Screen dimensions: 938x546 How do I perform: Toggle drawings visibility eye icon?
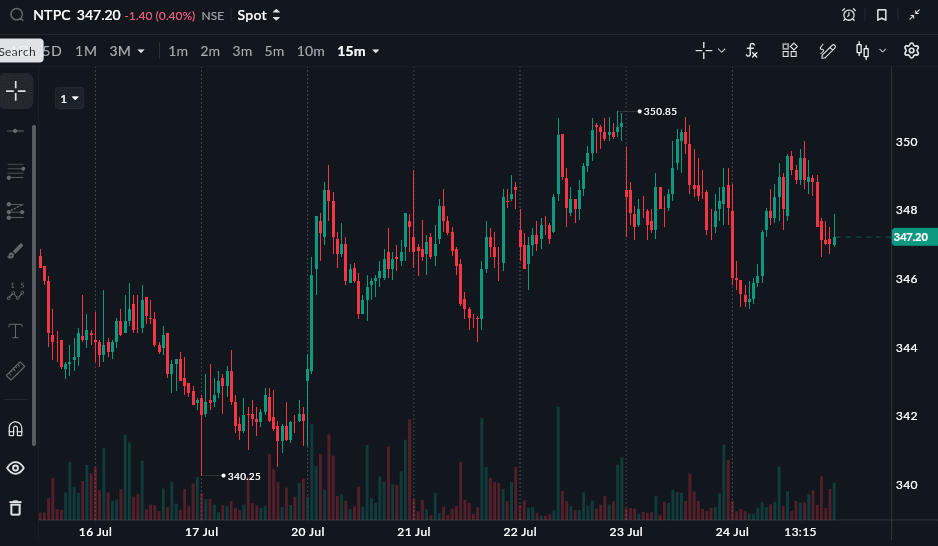[16, 468]
